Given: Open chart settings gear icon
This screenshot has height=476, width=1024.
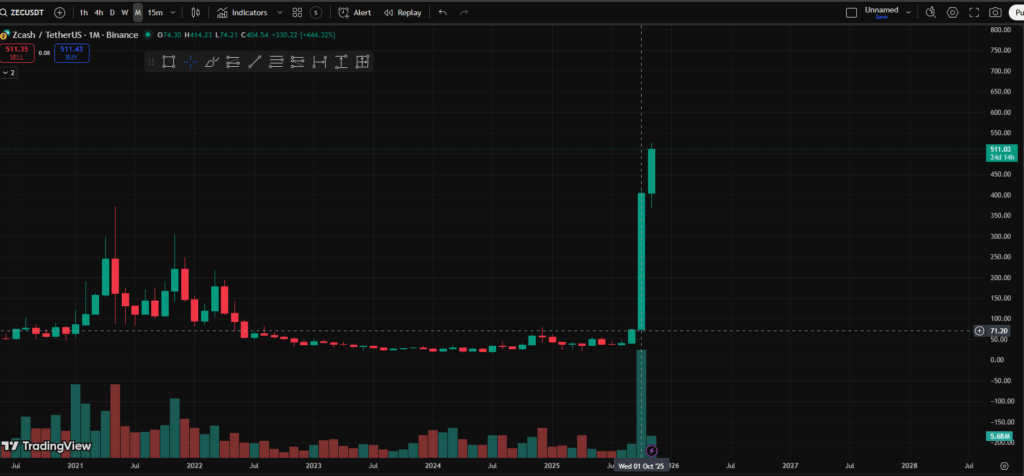Looking at the screenshot, I should tap(952, 13).
